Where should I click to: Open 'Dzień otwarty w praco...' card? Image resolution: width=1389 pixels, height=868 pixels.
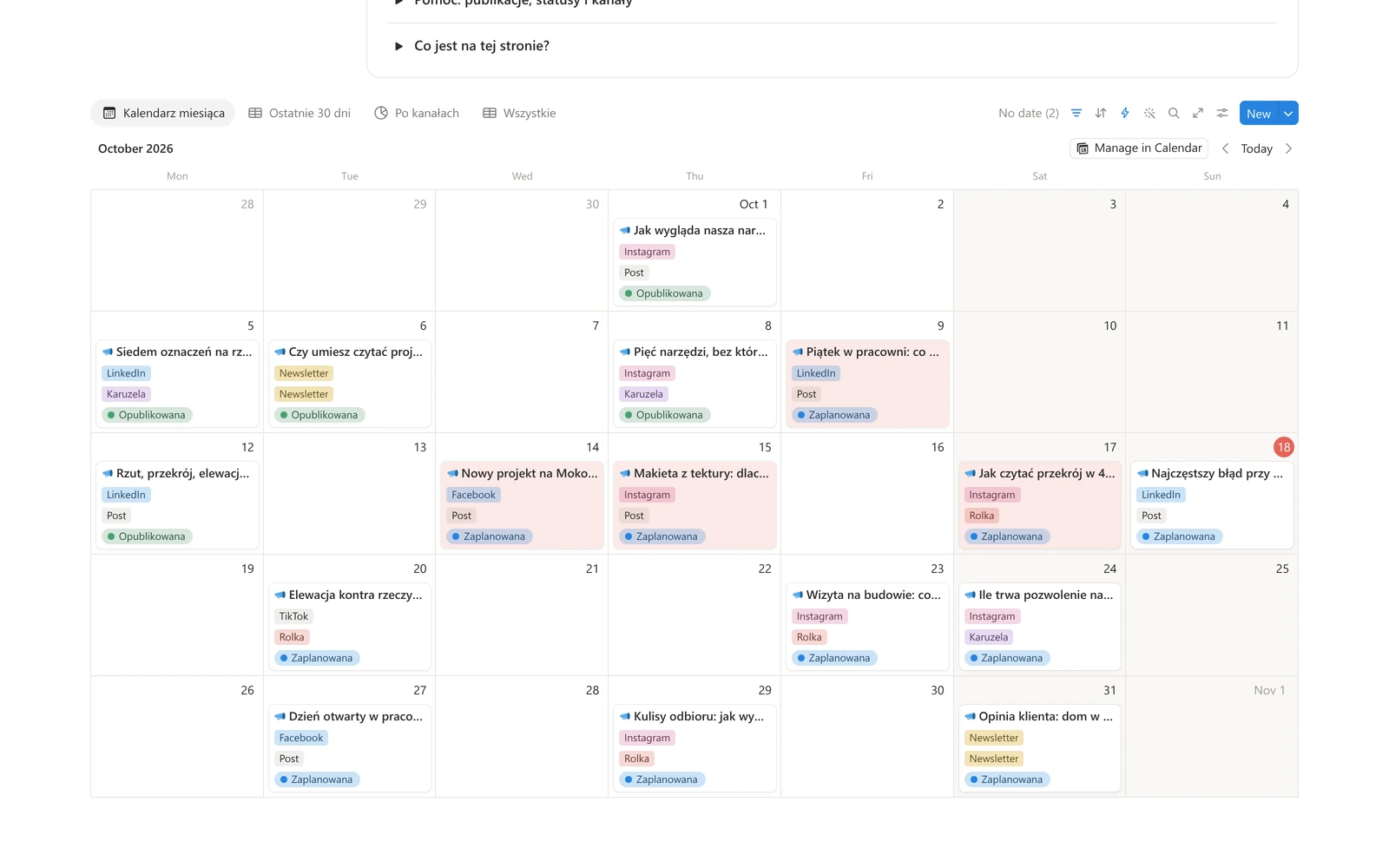click(x=349, y=748)
